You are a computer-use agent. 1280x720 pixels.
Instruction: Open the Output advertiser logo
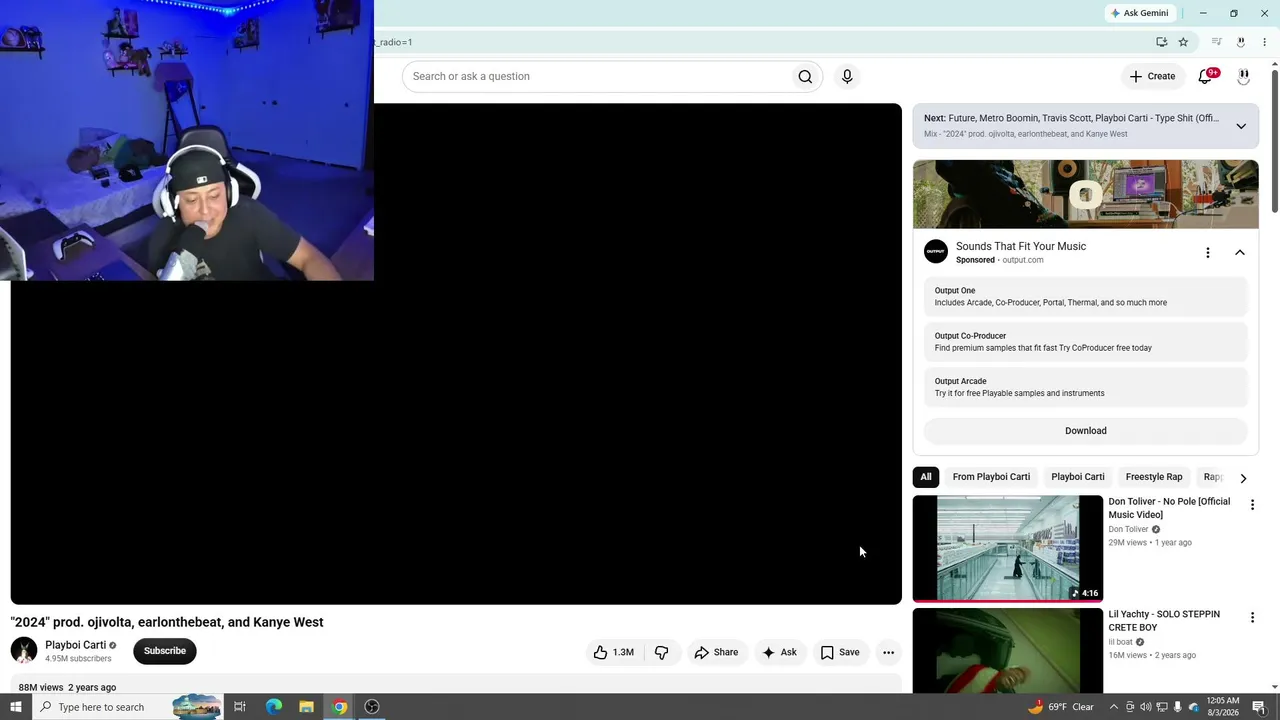pyautogui.click(x=936, y=252)
